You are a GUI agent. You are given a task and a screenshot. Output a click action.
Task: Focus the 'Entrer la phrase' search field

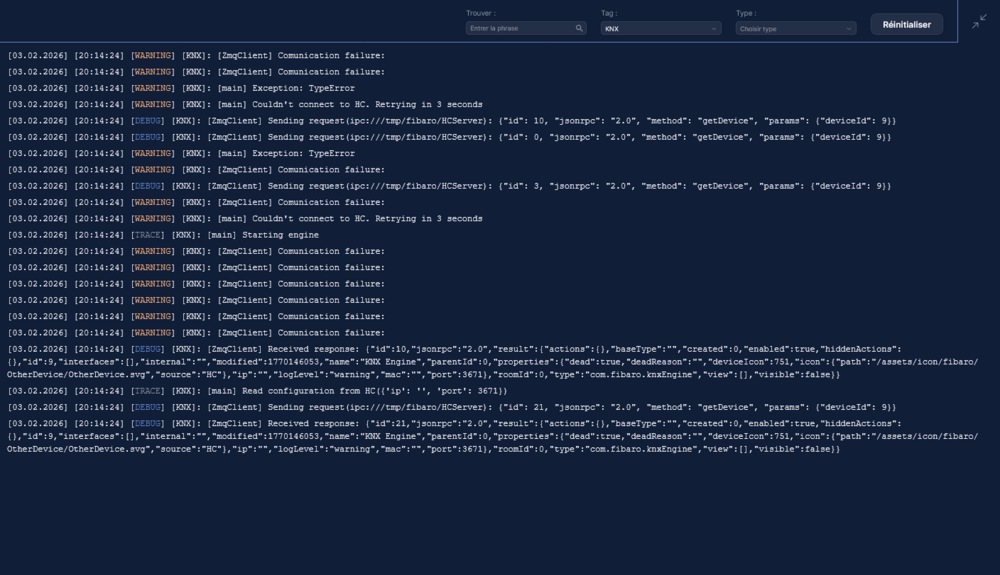[x=520, y=29]
